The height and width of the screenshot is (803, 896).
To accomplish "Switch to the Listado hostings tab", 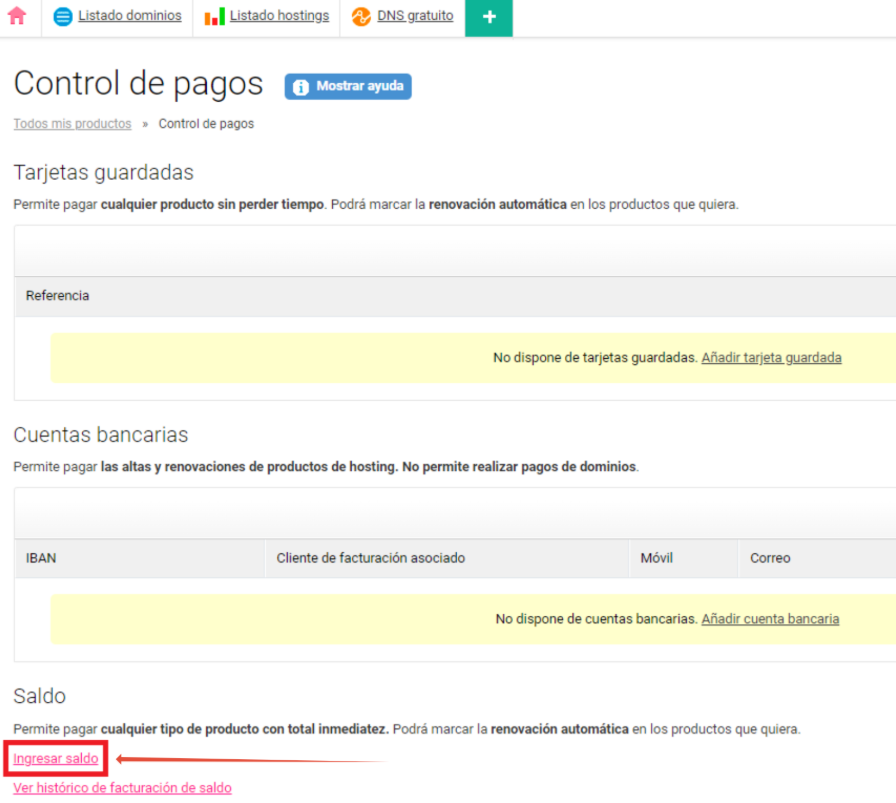I will (279, 16).
